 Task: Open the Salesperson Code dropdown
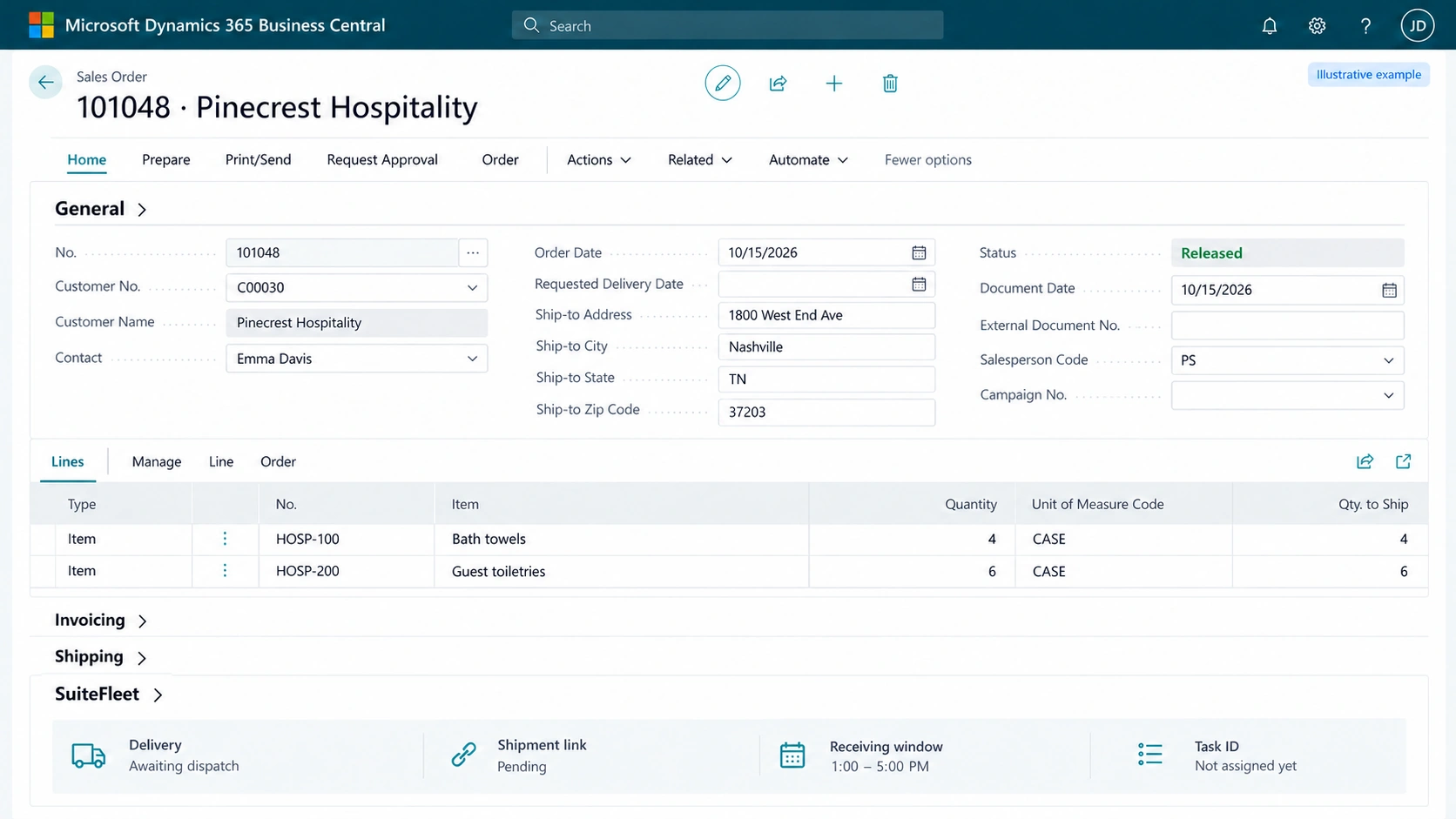[1388, 360]
